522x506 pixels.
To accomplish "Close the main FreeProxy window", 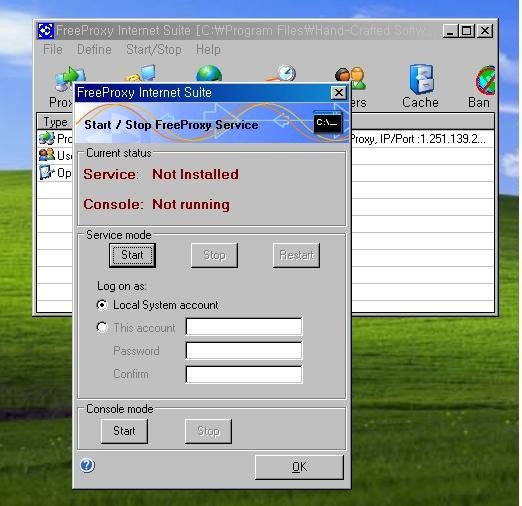I will [485, 31].
